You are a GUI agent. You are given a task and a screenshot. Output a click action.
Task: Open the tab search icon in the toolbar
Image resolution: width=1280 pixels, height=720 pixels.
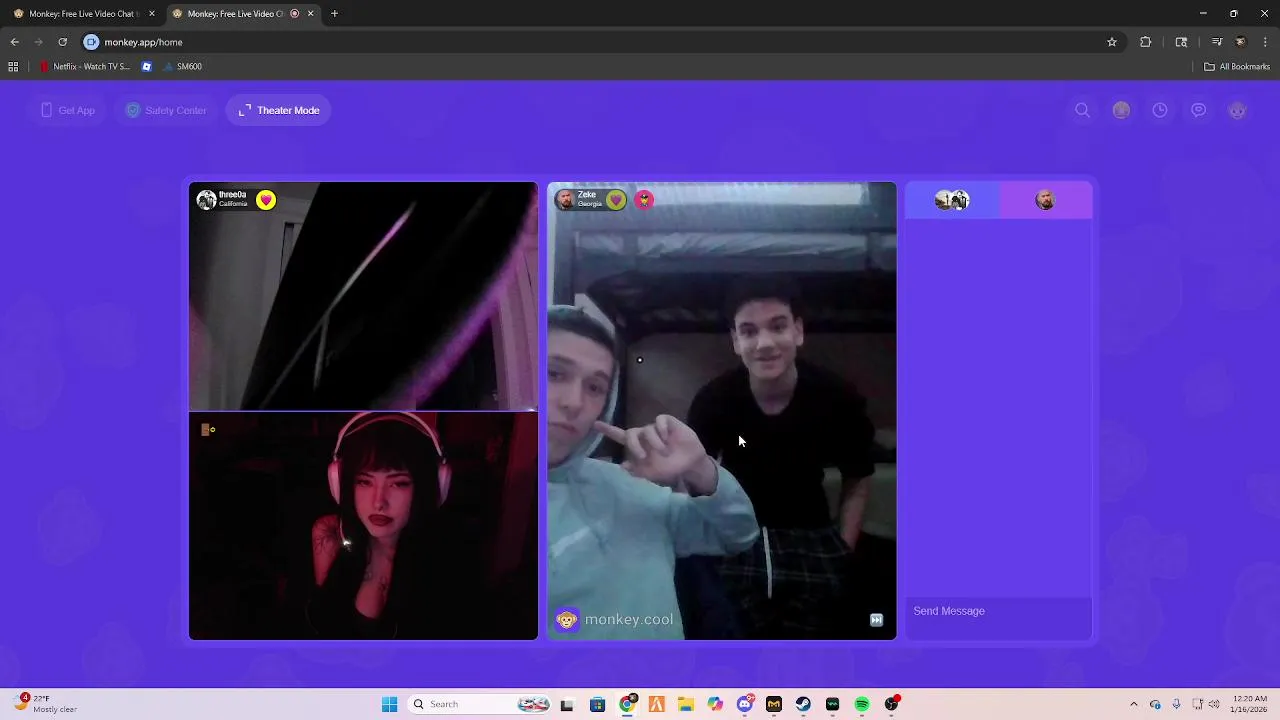click(x=1181, y=42)
